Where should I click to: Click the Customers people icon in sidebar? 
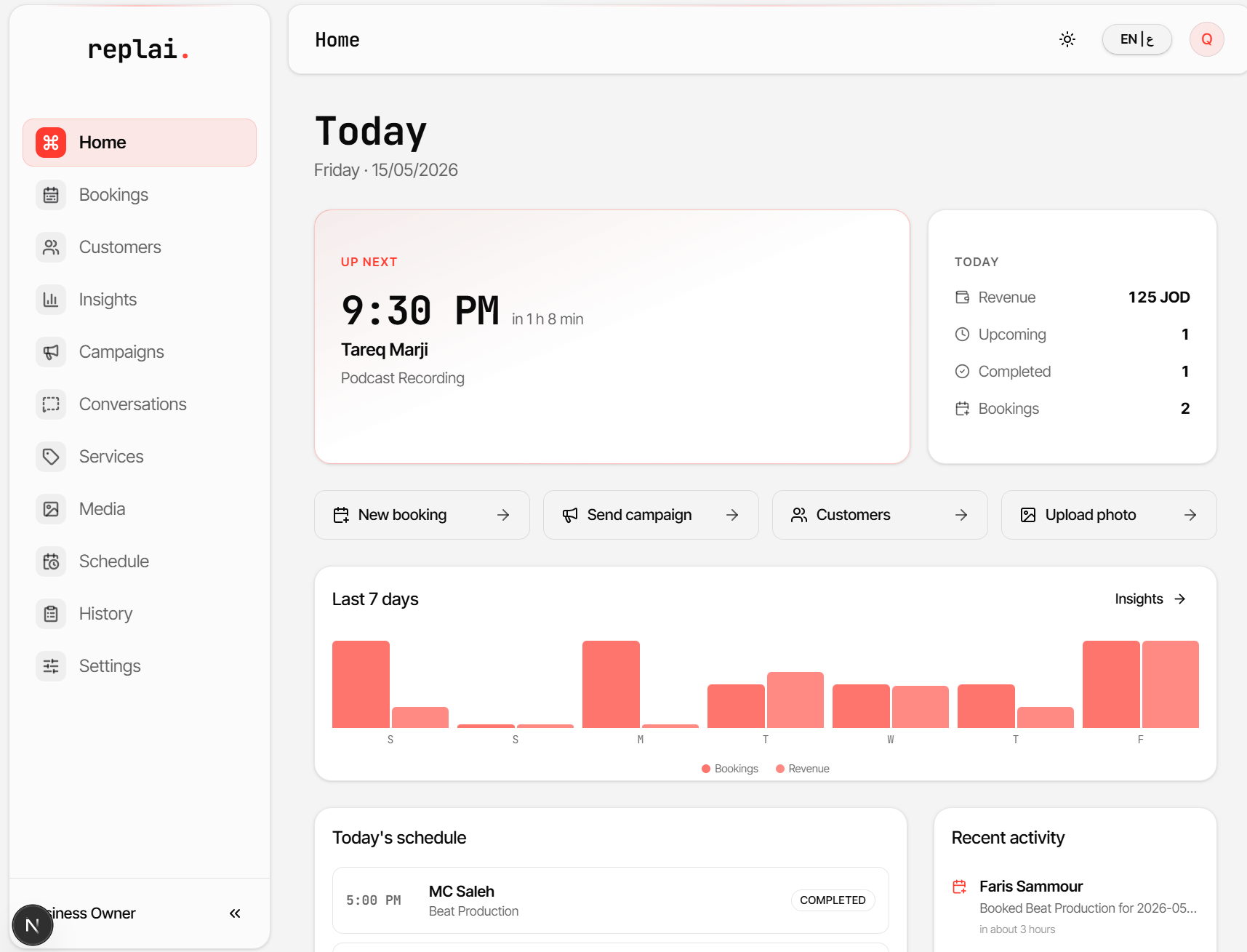pyautogui.click(x=51, y=247)
